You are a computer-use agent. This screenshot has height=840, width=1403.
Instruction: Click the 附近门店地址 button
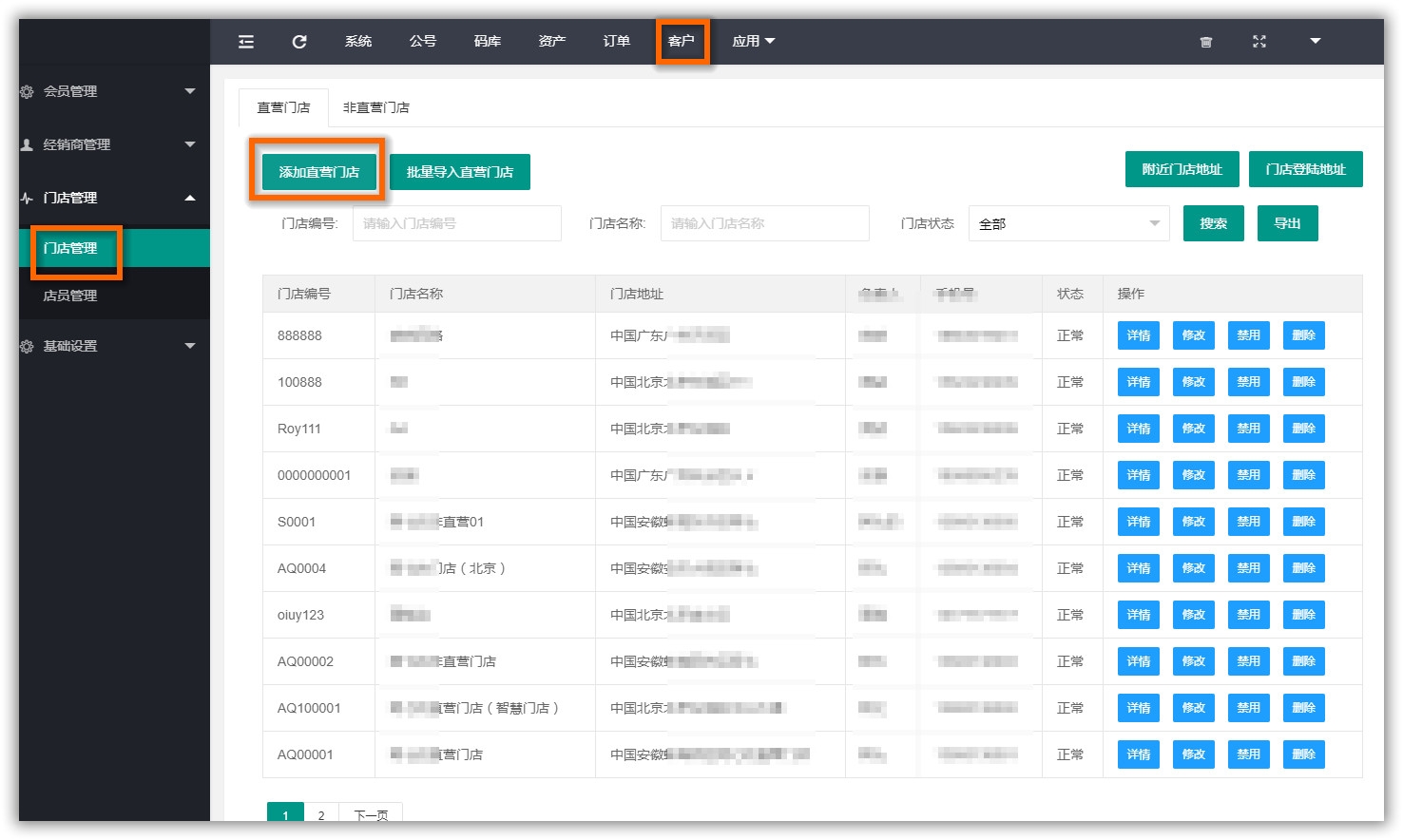(x=1182, y=169)
